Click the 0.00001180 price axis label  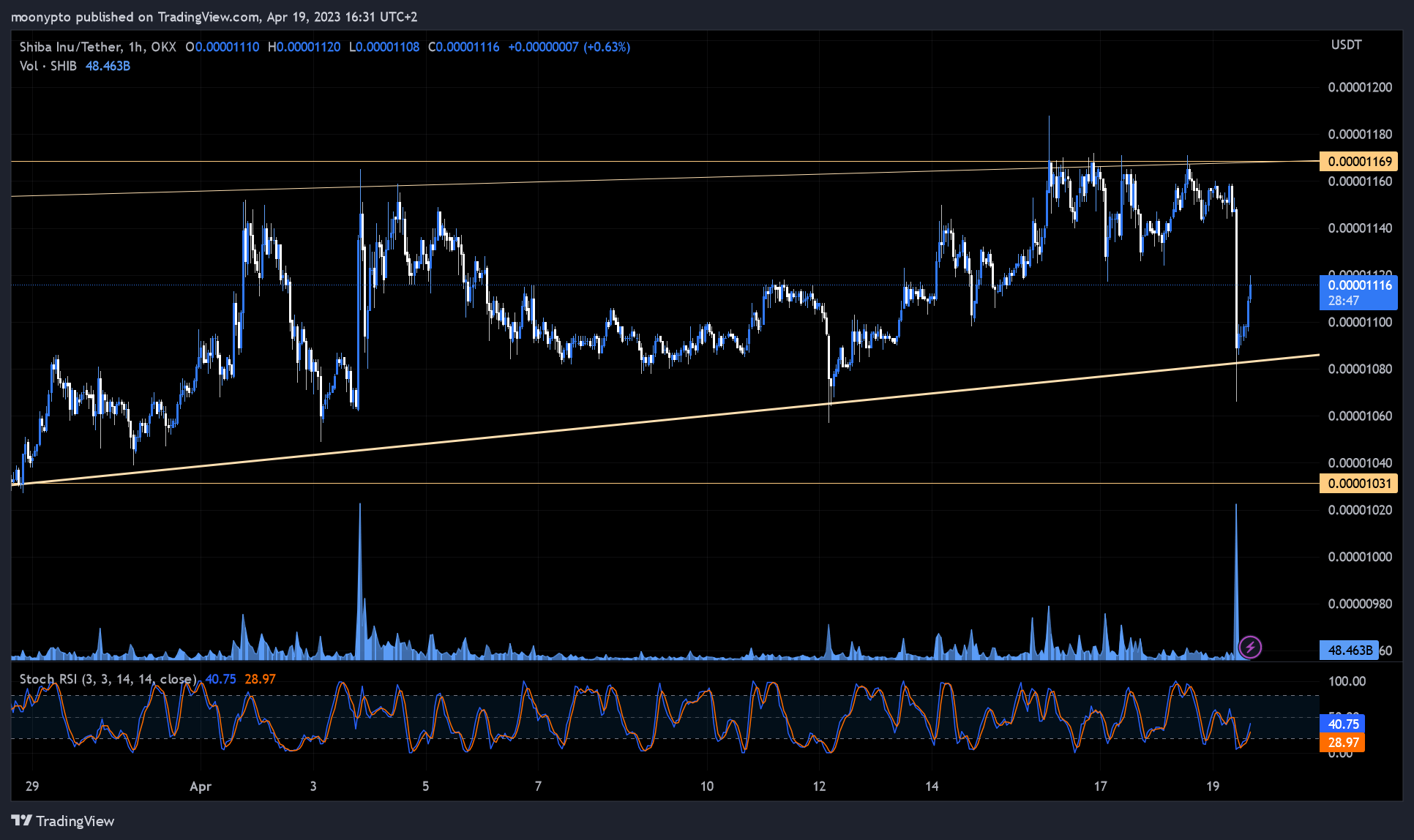[1360, 134]
